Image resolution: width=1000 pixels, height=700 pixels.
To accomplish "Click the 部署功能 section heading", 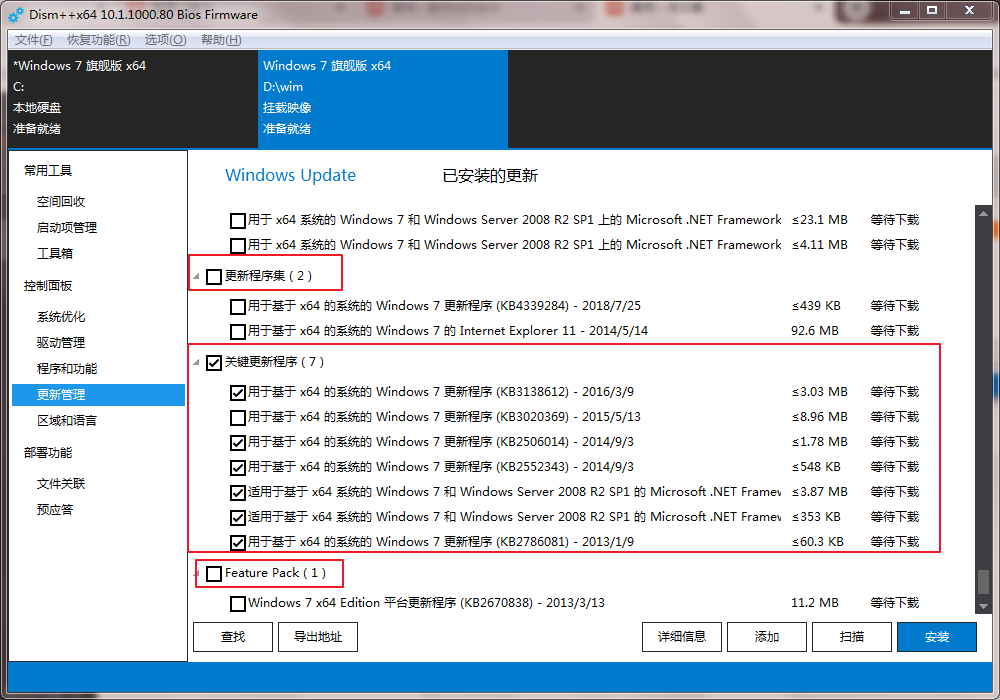I will [x=48, y=453].
